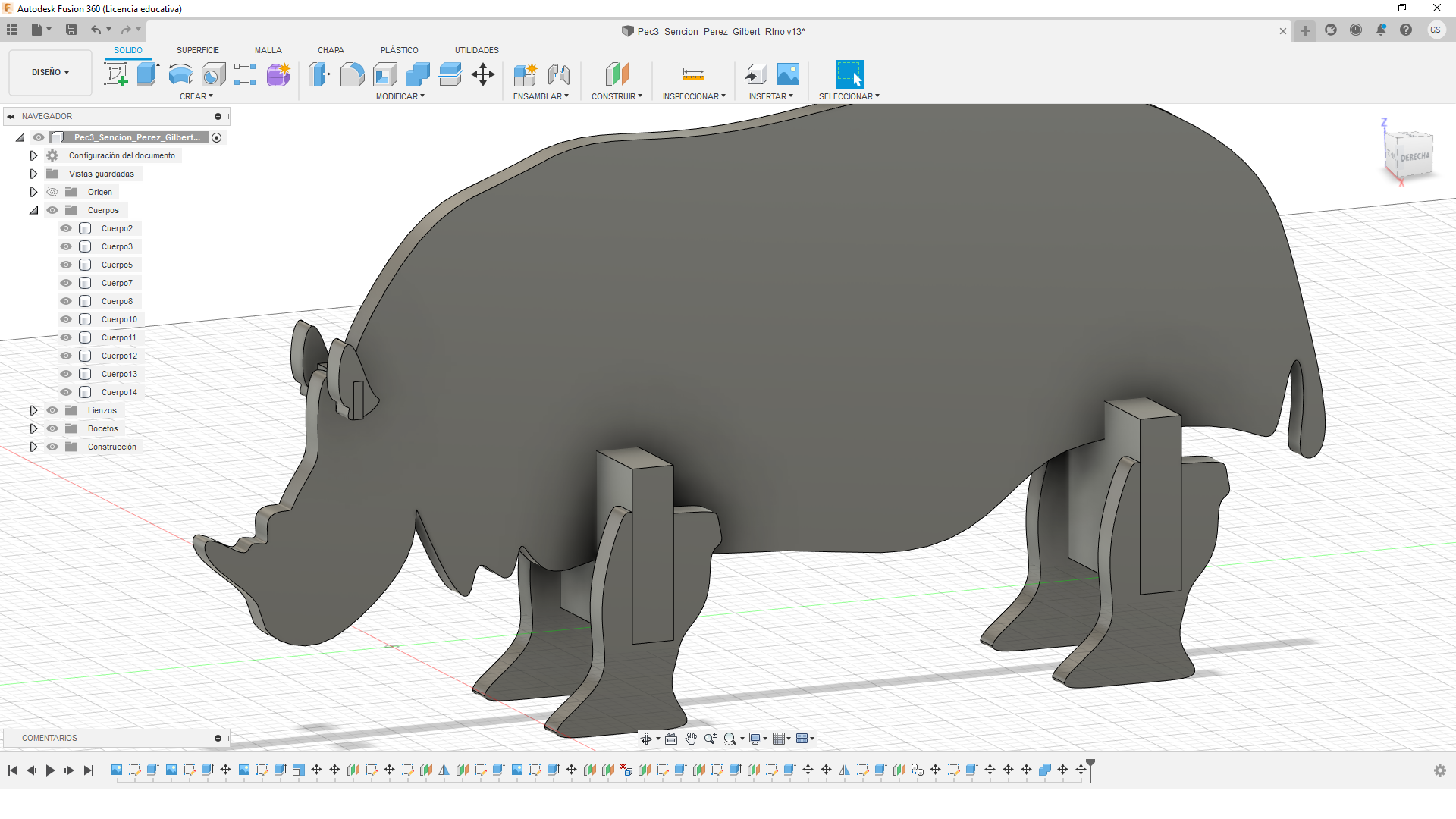
Task: Select the Pan hand tool
Action: click(691, 739)
